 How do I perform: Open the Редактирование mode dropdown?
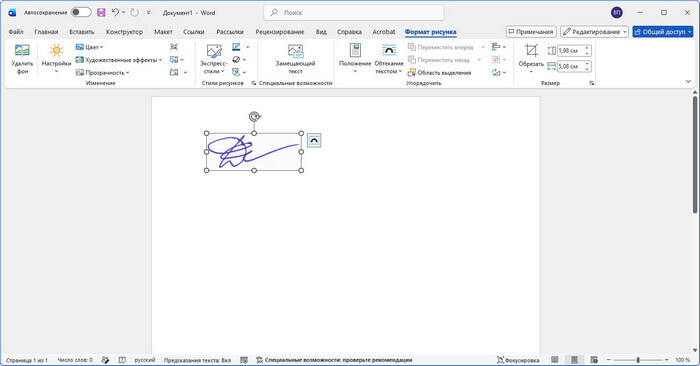click(595, 32)
